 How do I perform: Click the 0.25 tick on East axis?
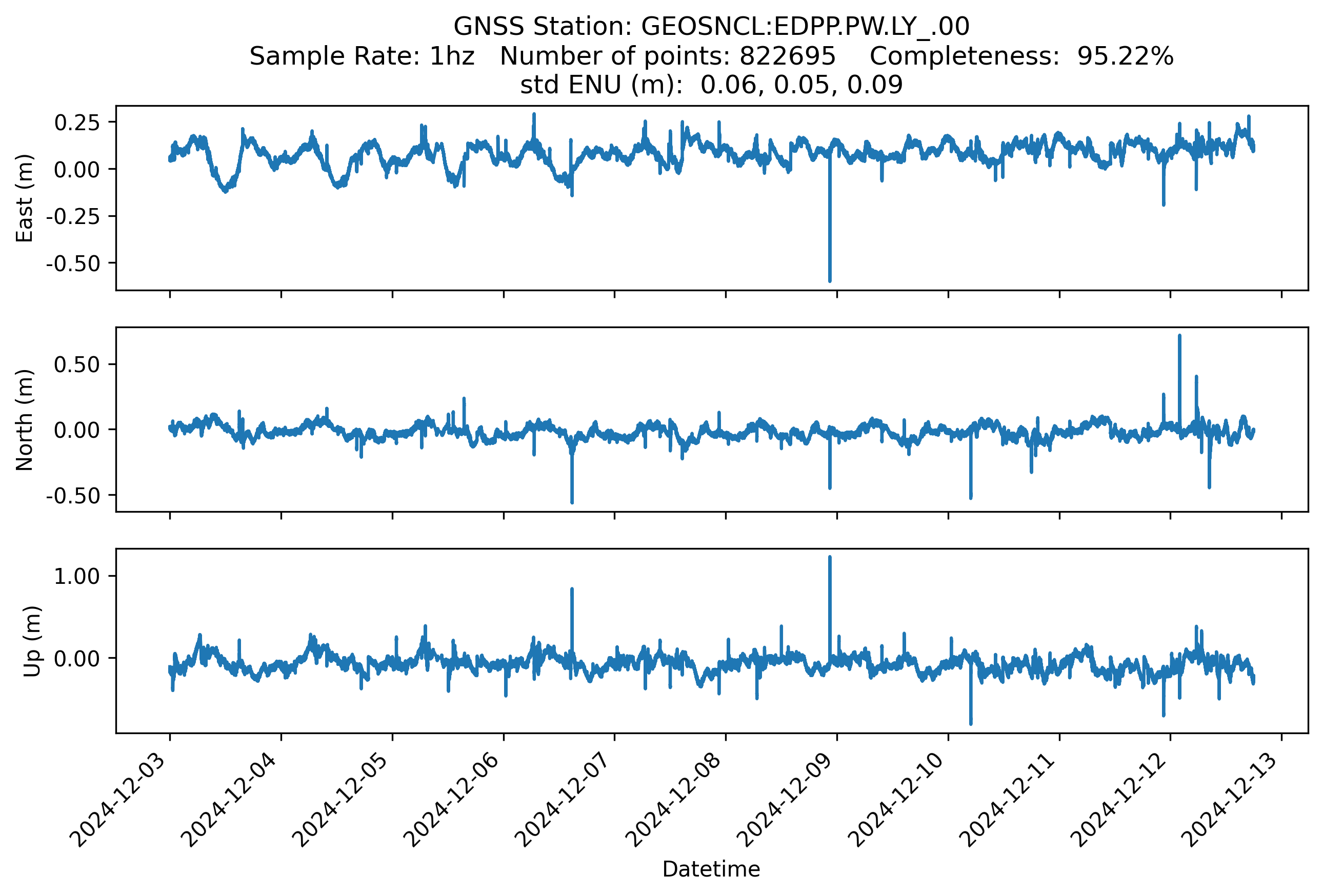(x=77, y=123)
